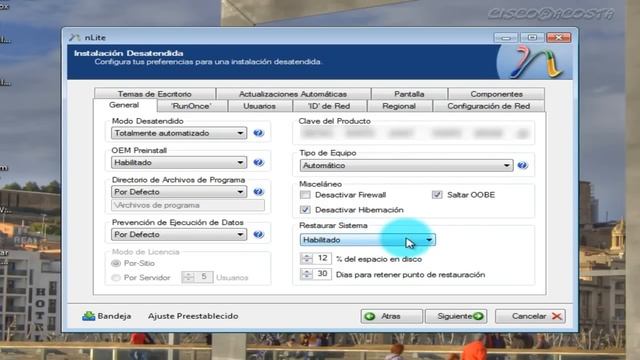Toggle Desactivar Firewall checkbox
This screenshot has width=640, height=360.
click(x=305, y=195)
